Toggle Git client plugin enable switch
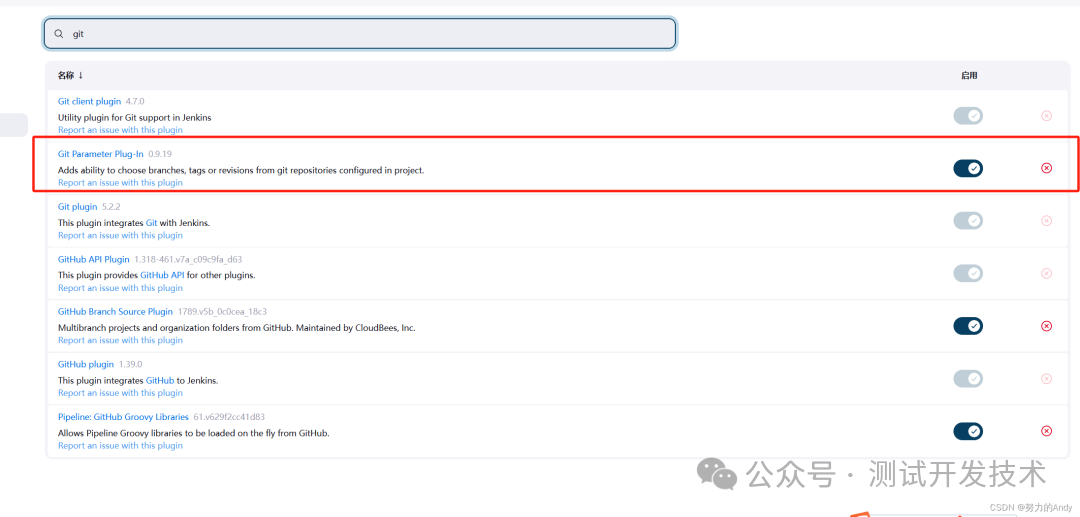This screenshot has height=517, width=1080. [968, 116]
